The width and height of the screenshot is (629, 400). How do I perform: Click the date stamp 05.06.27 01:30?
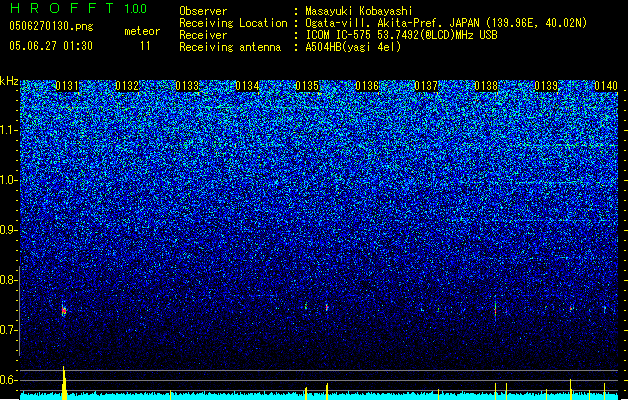click(51, 46)
